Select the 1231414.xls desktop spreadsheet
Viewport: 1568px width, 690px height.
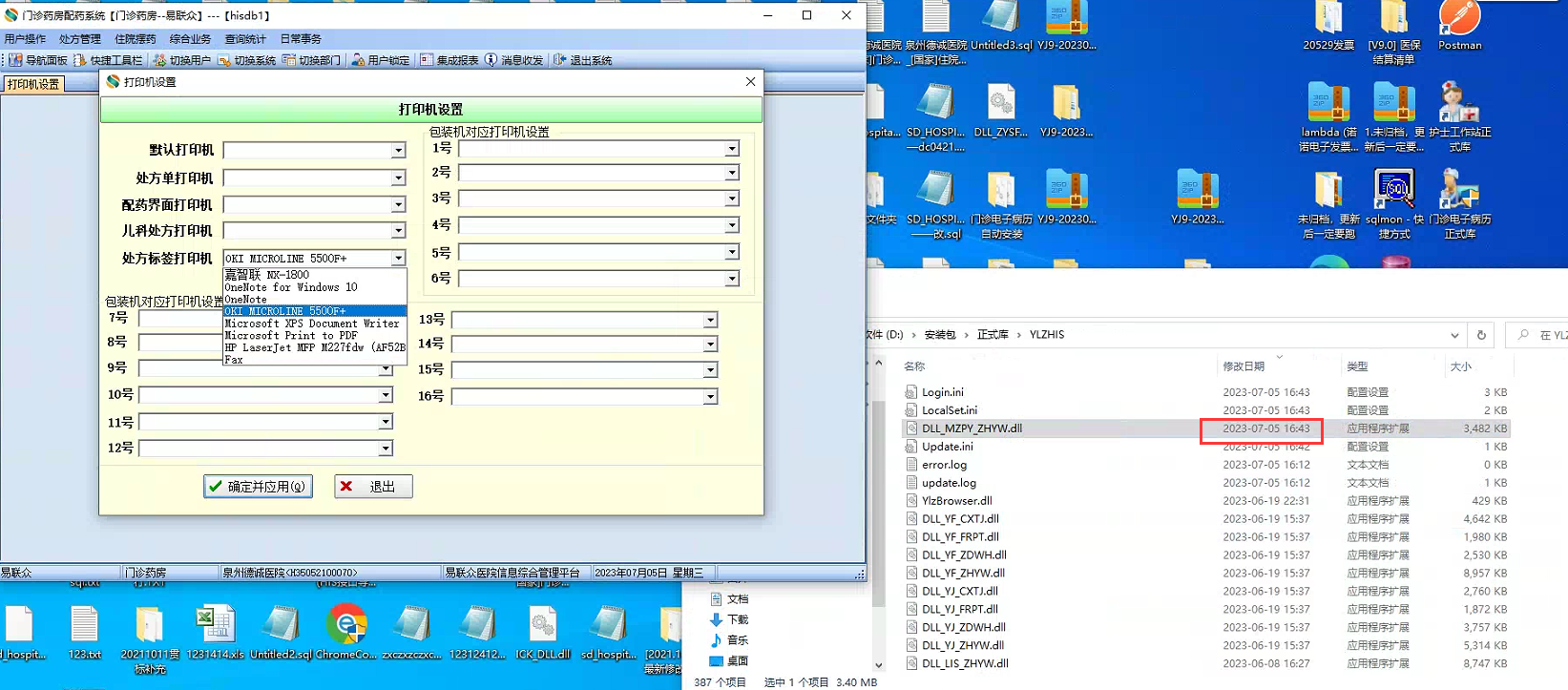pyautogui.click(x=215, y=633)
